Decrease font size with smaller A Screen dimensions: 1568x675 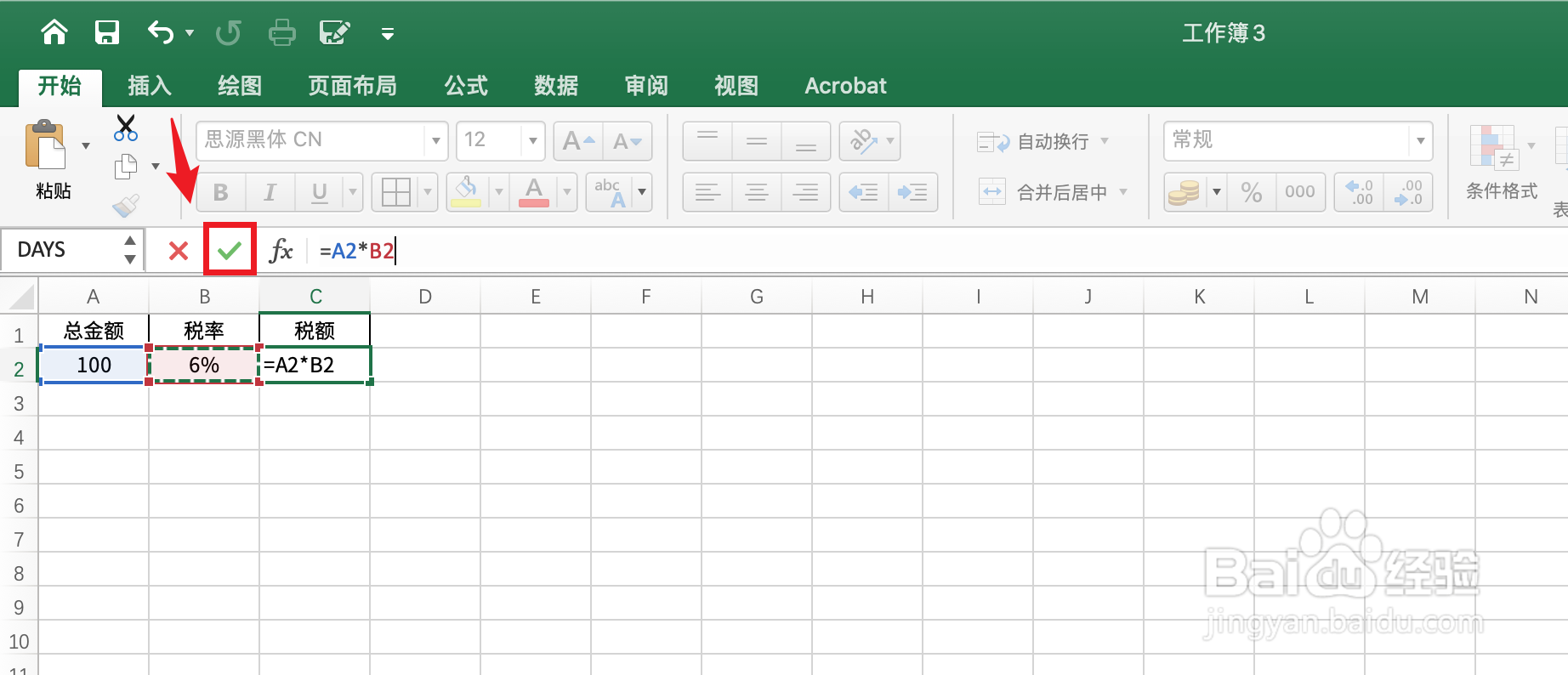pyautogui.click(x=628, y=141)
